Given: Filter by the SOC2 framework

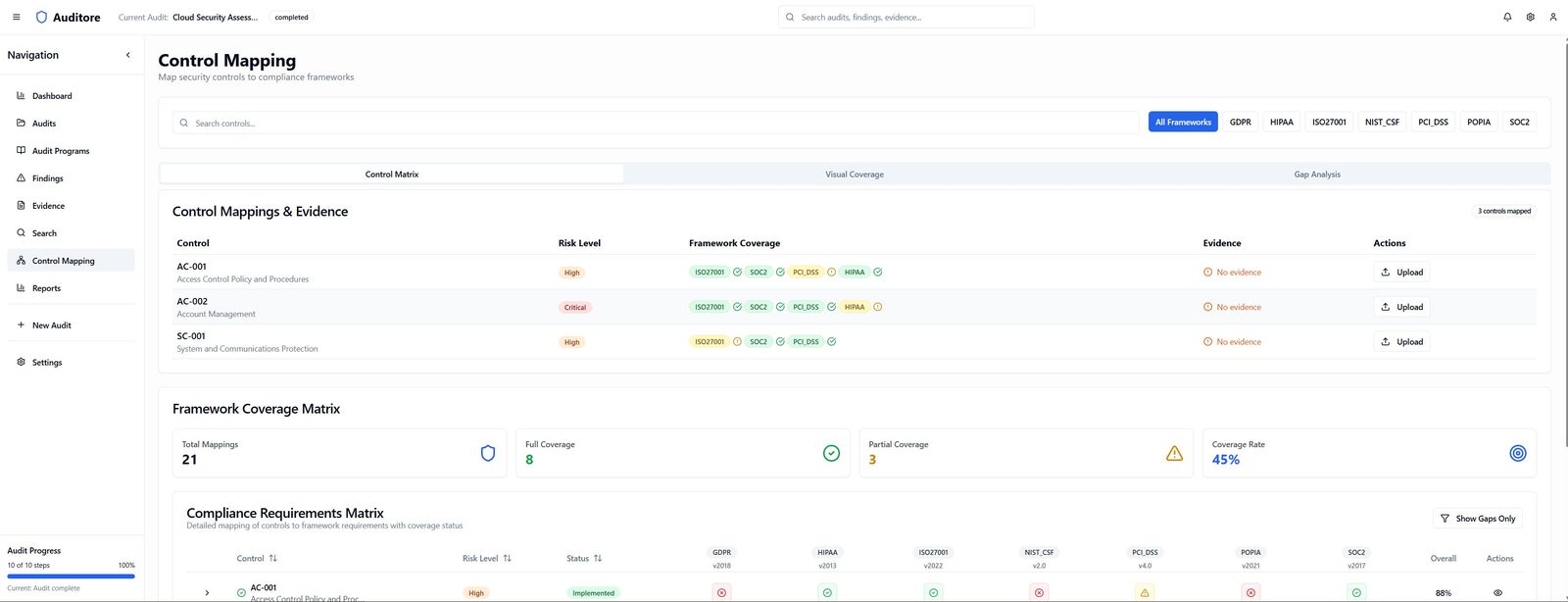Looking at the screenshot, I should [1519, 123].
